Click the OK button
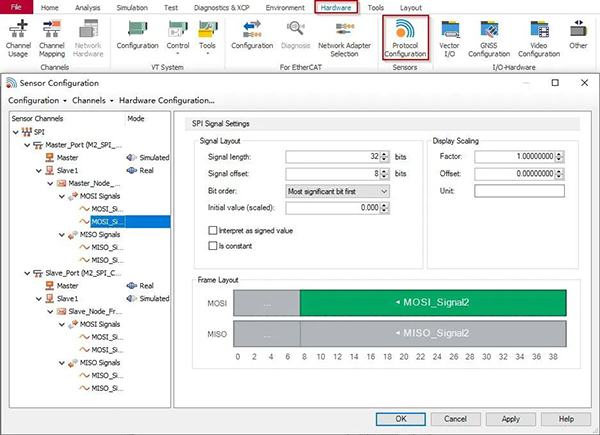 (401, 419)
